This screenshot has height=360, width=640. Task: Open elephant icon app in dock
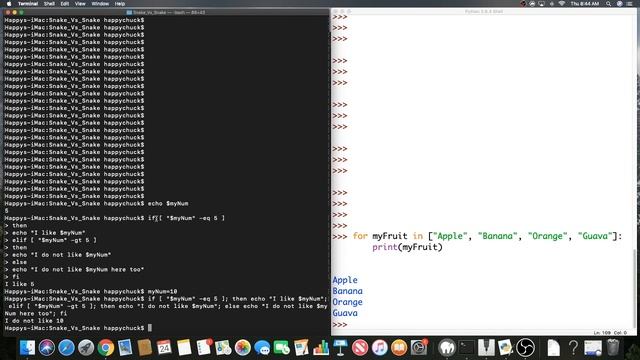447,348
